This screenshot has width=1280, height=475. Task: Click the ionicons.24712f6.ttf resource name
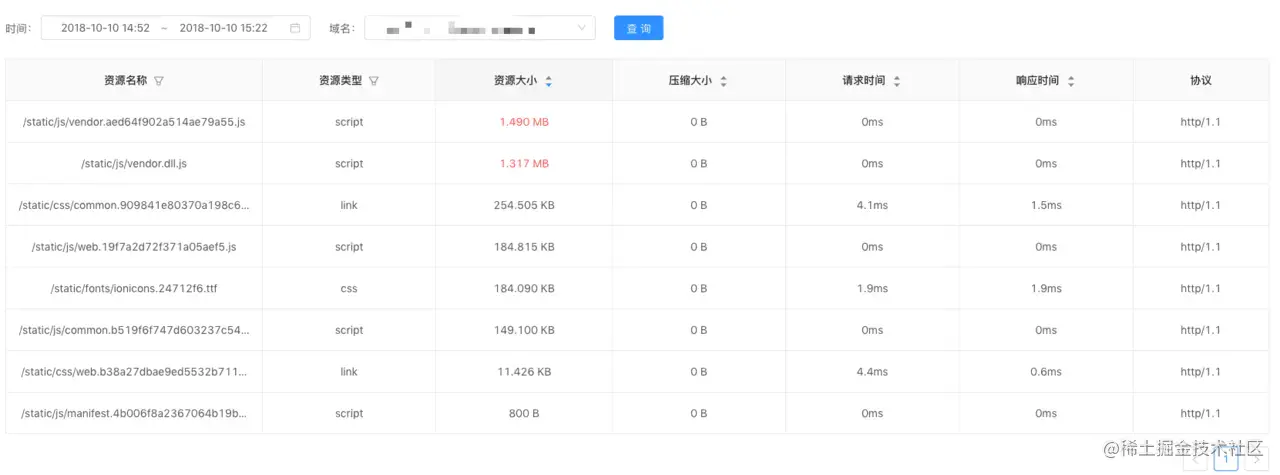[134, 288]
